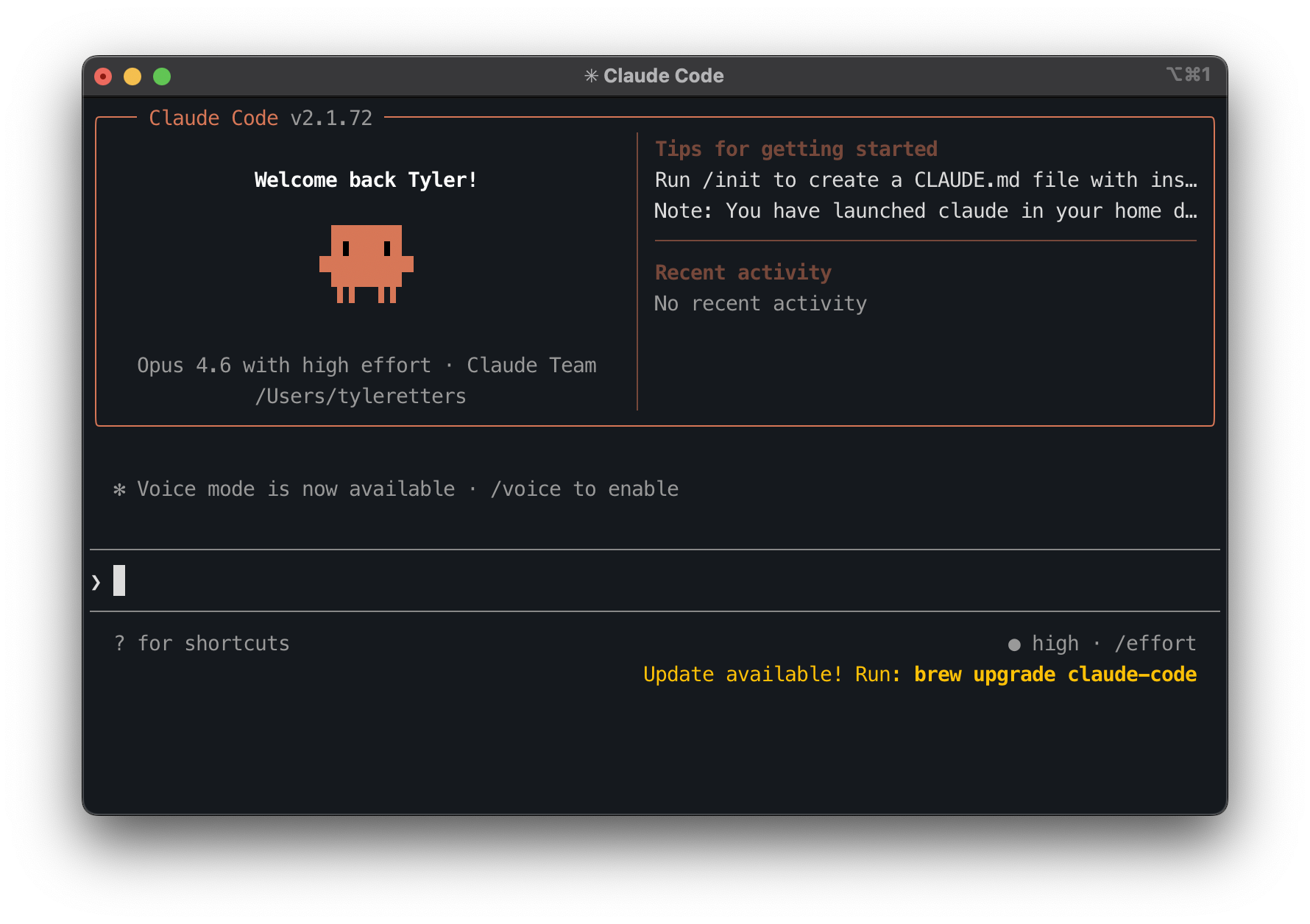This screenshot has width=1310, height=924.
Task: Minimize the terminal with the yellow button
Action: coord(132,77)
